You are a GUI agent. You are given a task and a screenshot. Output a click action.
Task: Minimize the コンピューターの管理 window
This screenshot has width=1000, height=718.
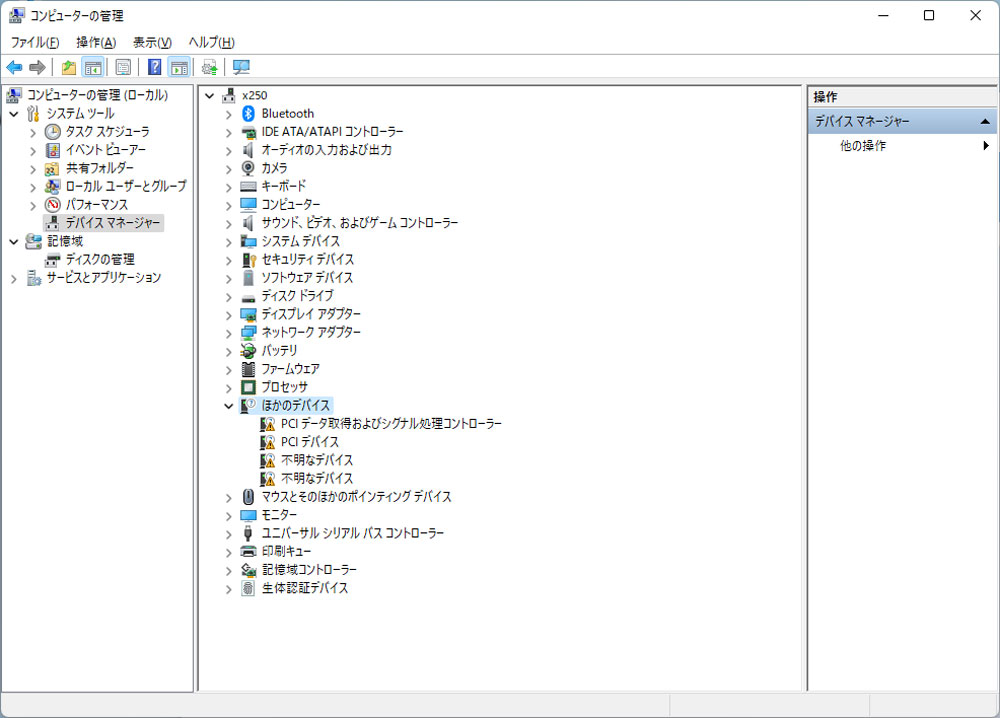pyautogui.click(x=883, y=15)
